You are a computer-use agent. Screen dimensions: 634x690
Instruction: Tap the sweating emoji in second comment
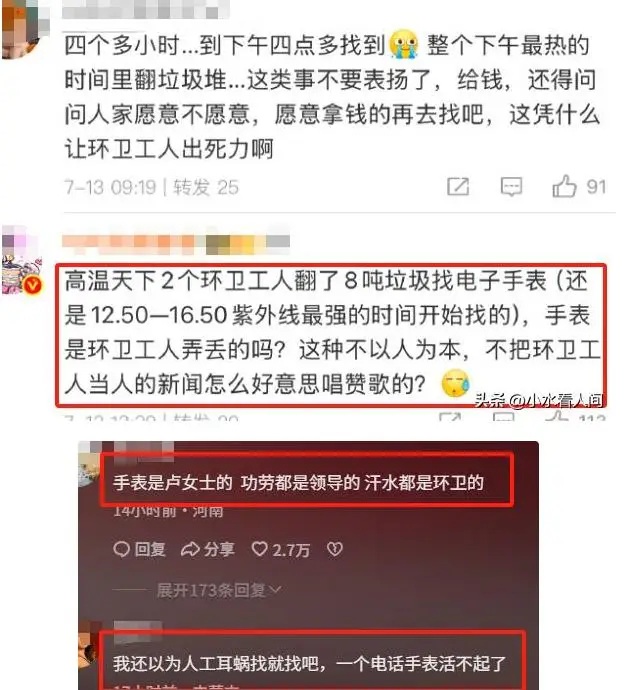click(455, 383)
